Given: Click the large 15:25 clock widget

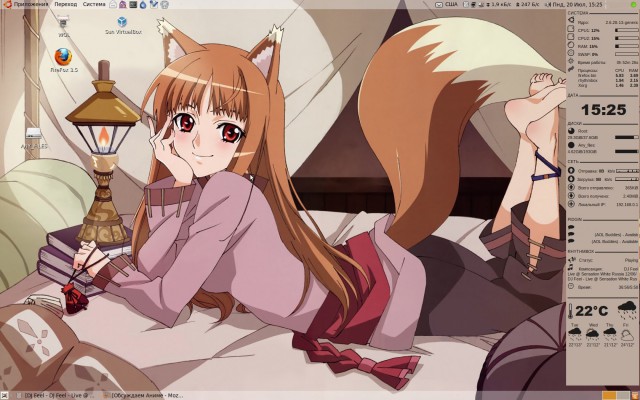Looking at the screenshot, I should (x=604, y=109).
